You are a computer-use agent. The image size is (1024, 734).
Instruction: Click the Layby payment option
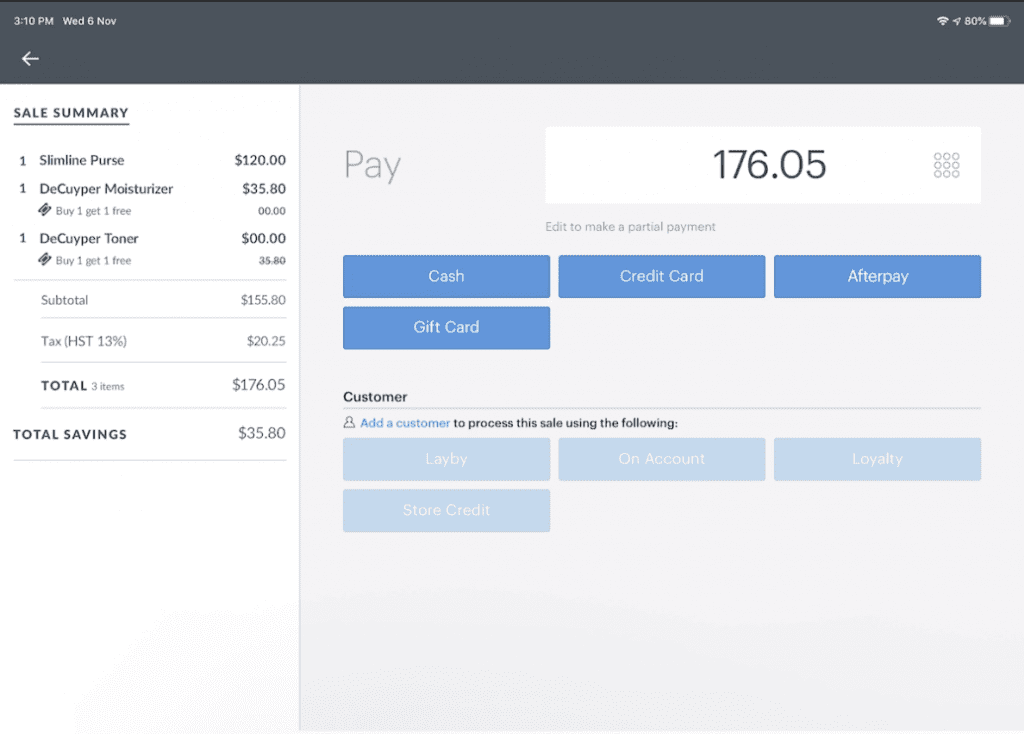point(446,458)
